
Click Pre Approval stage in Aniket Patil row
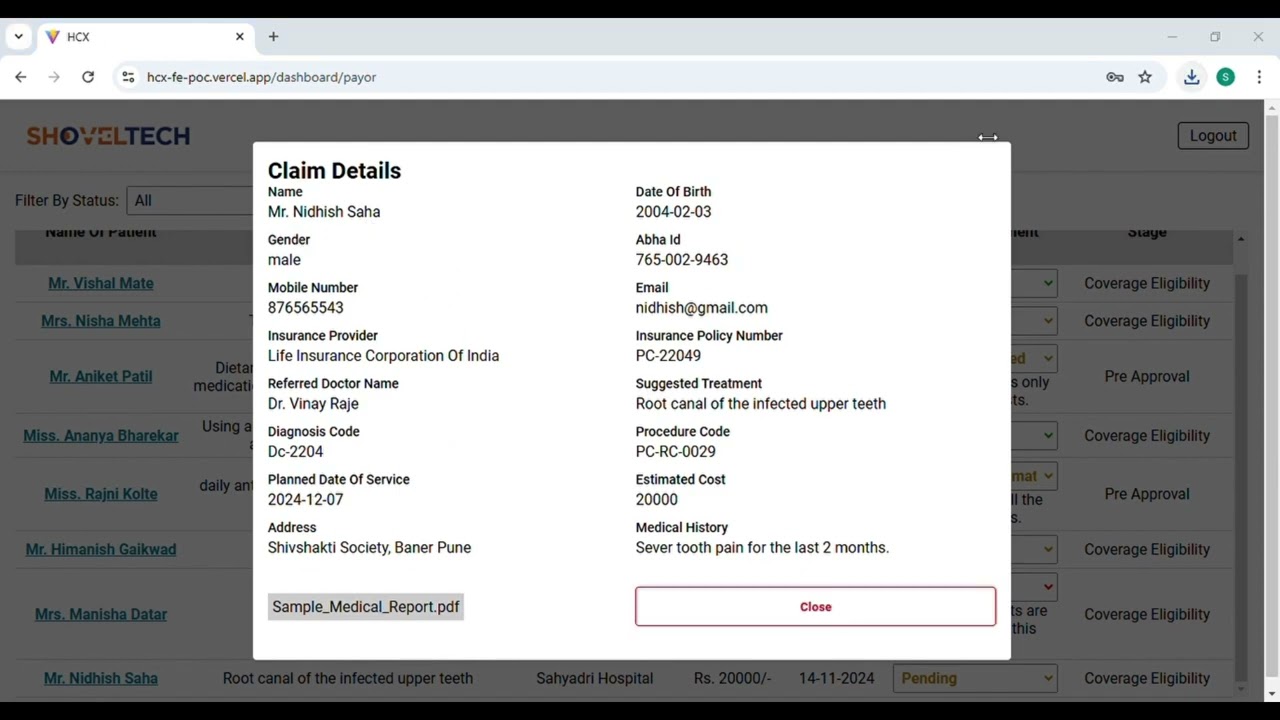1147,376
